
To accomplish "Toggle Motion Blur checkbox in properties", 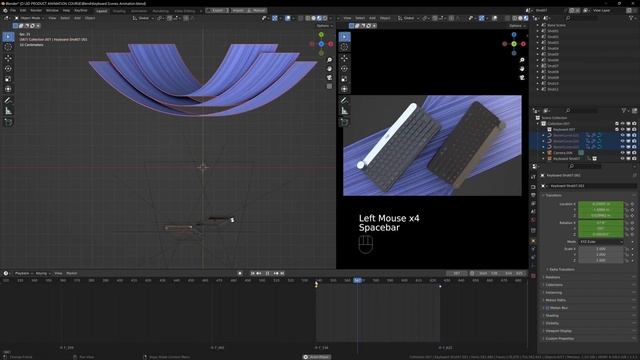I will point(547,308).
